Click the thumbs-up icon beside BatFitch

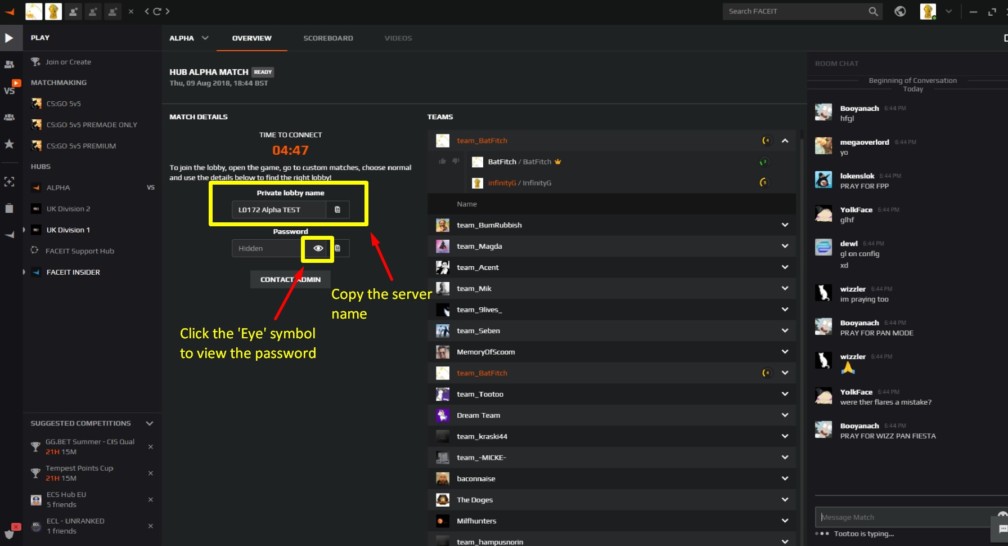pos(442,161)
